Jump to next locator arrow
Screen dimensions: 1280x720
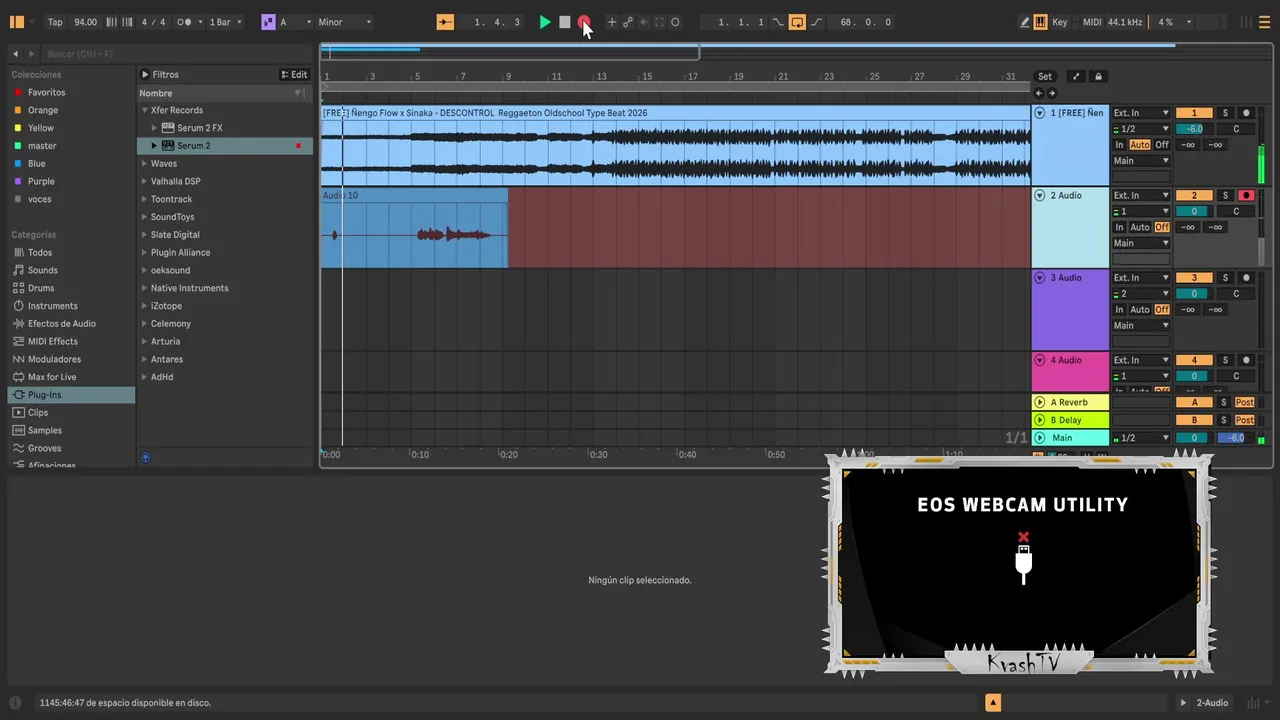pyautogui.click(x=1051, y=93)
